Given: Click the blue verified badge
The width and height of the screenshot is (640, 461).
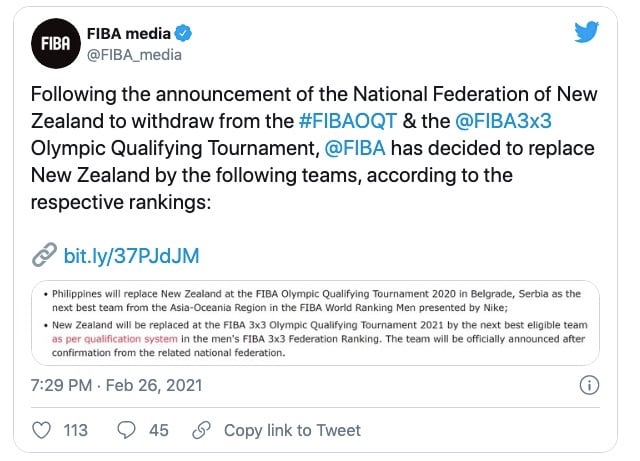Looking at the screenshot, I should pyautogui.click(x=183, y=33).
